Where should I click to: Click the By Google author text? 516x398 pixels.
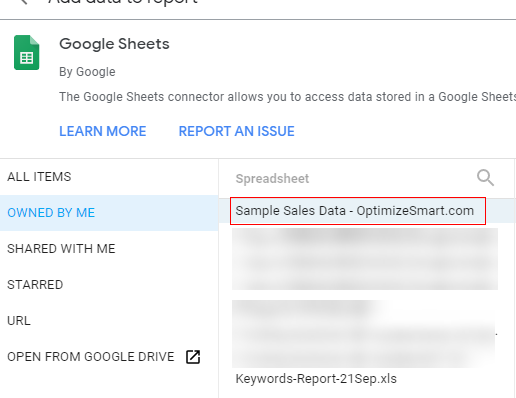(87, 72)
